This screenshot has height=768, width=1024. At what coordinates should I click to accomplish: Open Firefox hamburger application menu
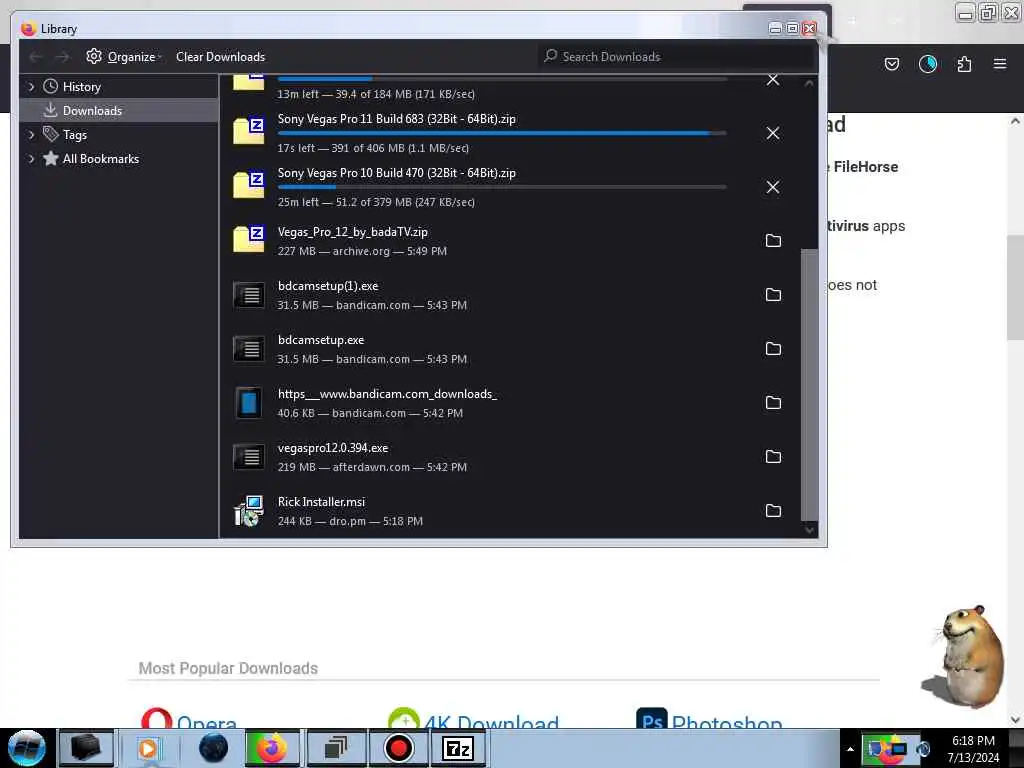coord(1000,64)
